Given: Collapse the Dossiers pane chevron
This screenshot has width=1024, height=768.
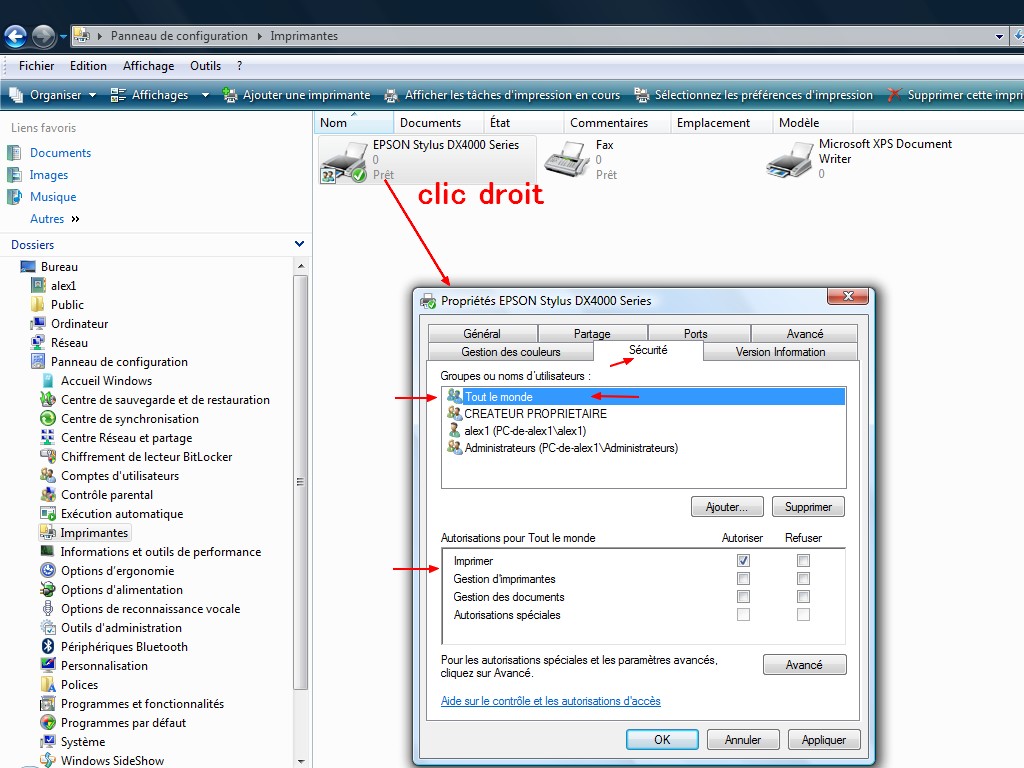Looking at the screenshot, I should [x=299, y=244].
